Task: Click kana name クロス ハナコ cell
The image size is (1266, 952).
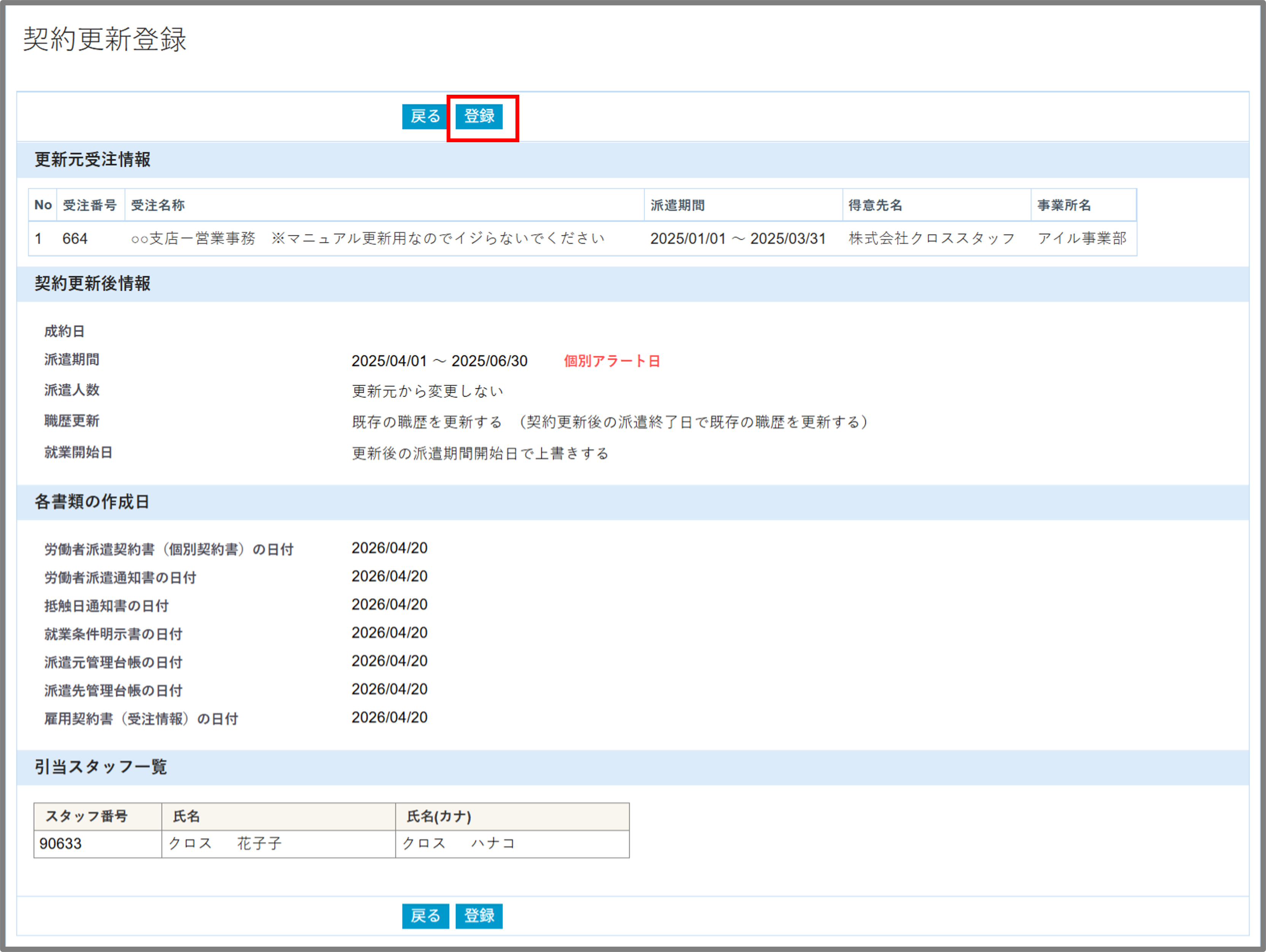Action: click(x=512, y=844)
